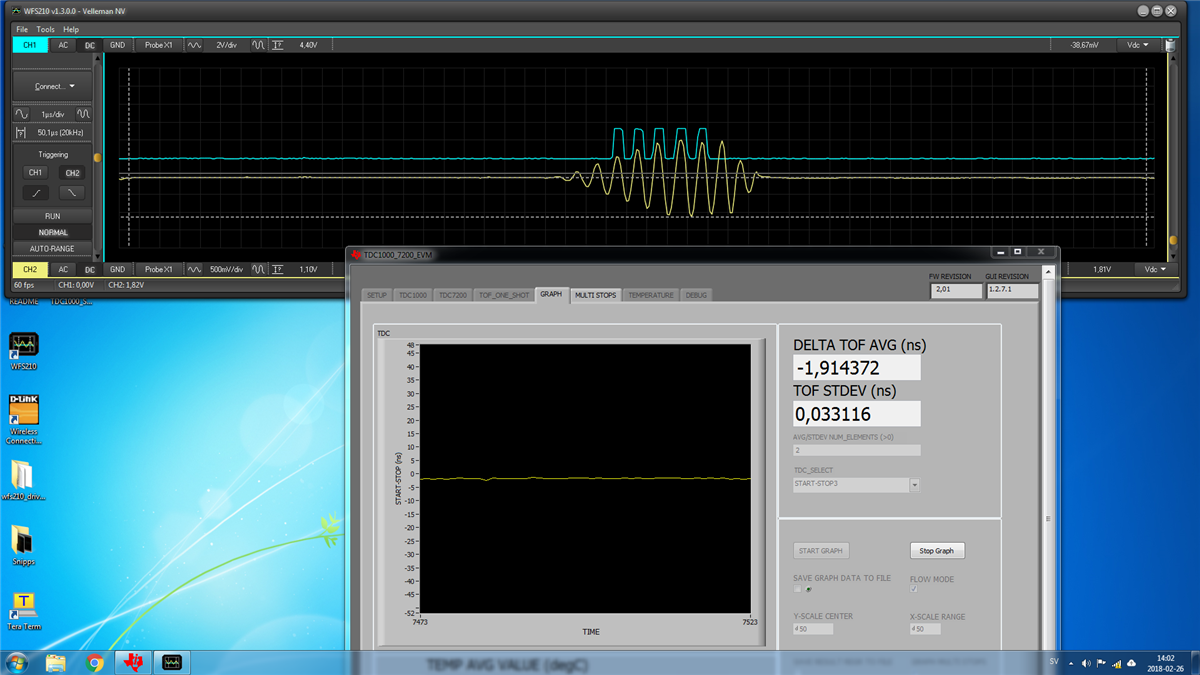This screenshot has height=675, width=1200.
Task: Decrease CH1 volts per division in WFS210
Action: point(194,45)
